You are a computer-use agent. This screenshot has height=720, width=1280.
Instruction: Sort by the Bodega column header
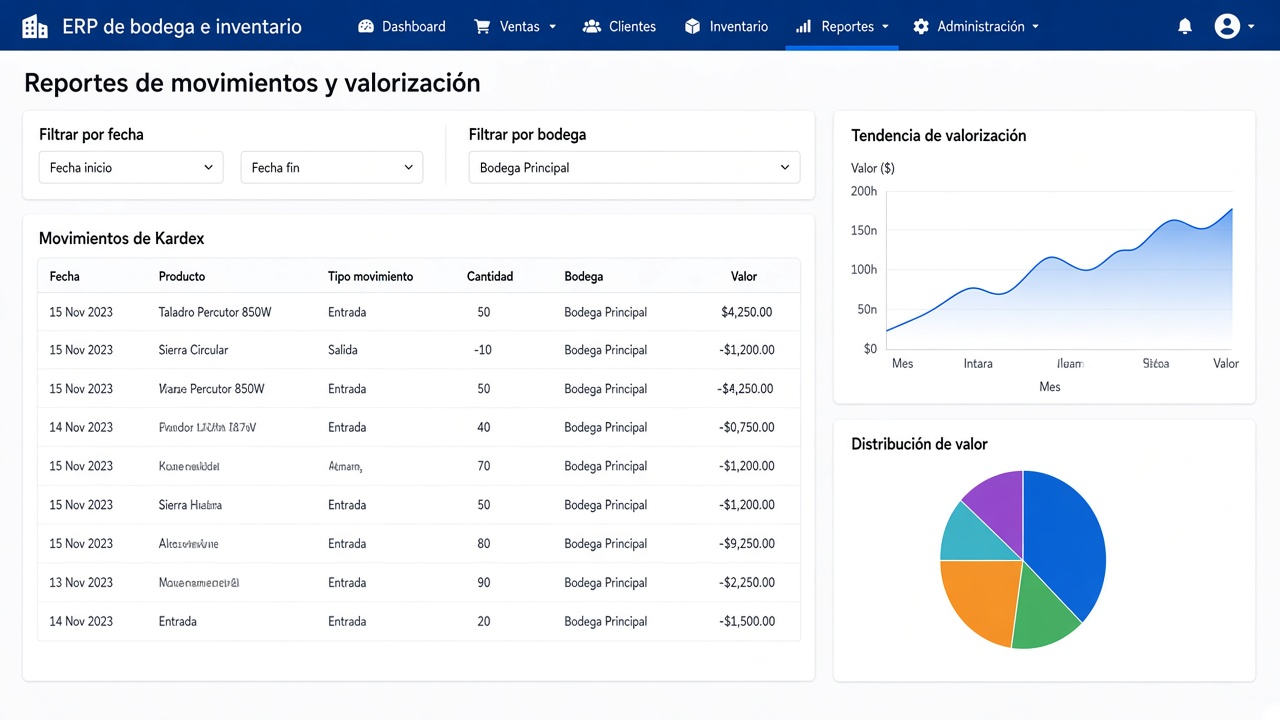(x=584, y=276)
